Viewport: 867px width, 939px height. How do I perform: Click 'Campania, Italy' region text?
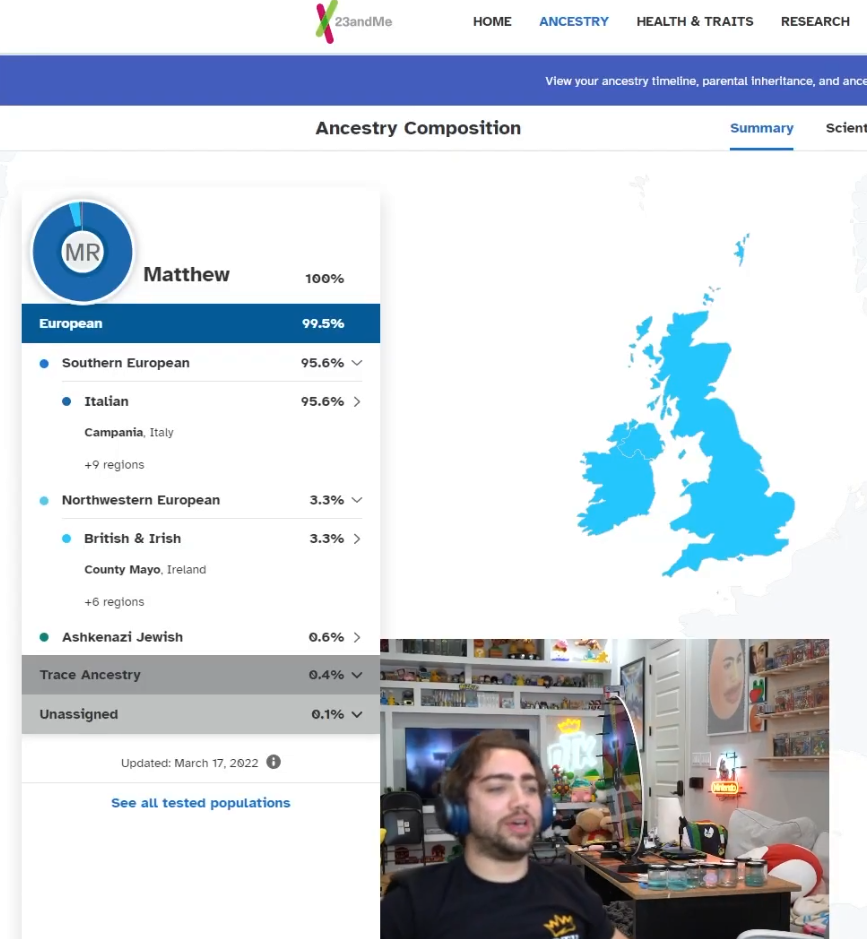129,432
